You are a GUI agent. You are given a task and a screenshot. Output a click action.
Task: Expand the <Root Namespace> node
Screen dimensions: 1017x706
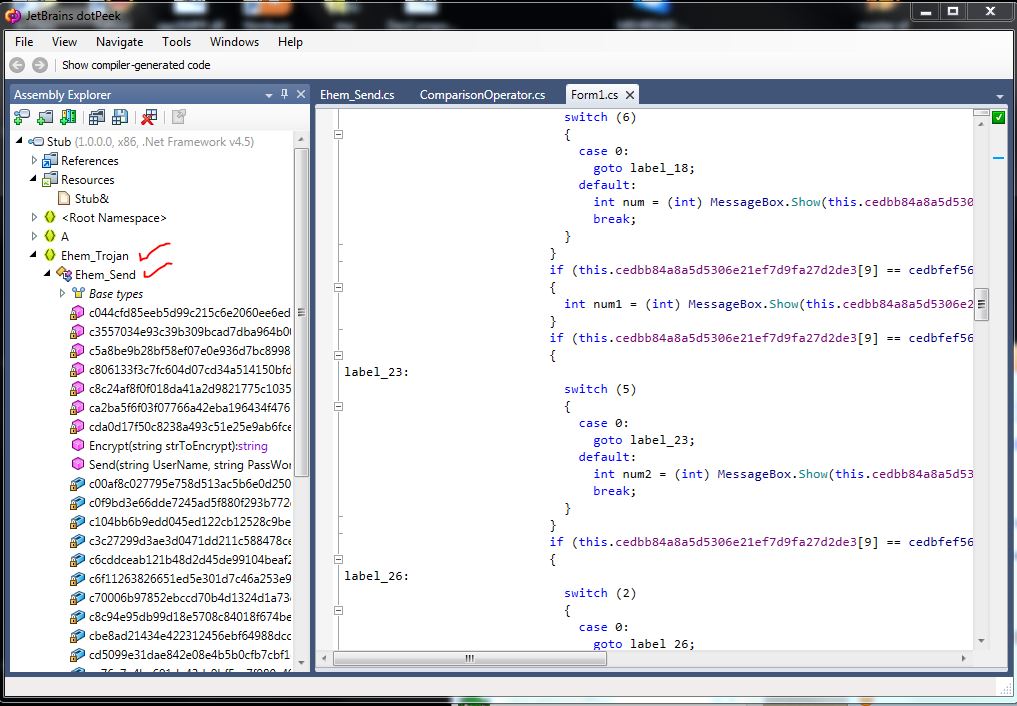pyautogui.click(x=34, y=217)
